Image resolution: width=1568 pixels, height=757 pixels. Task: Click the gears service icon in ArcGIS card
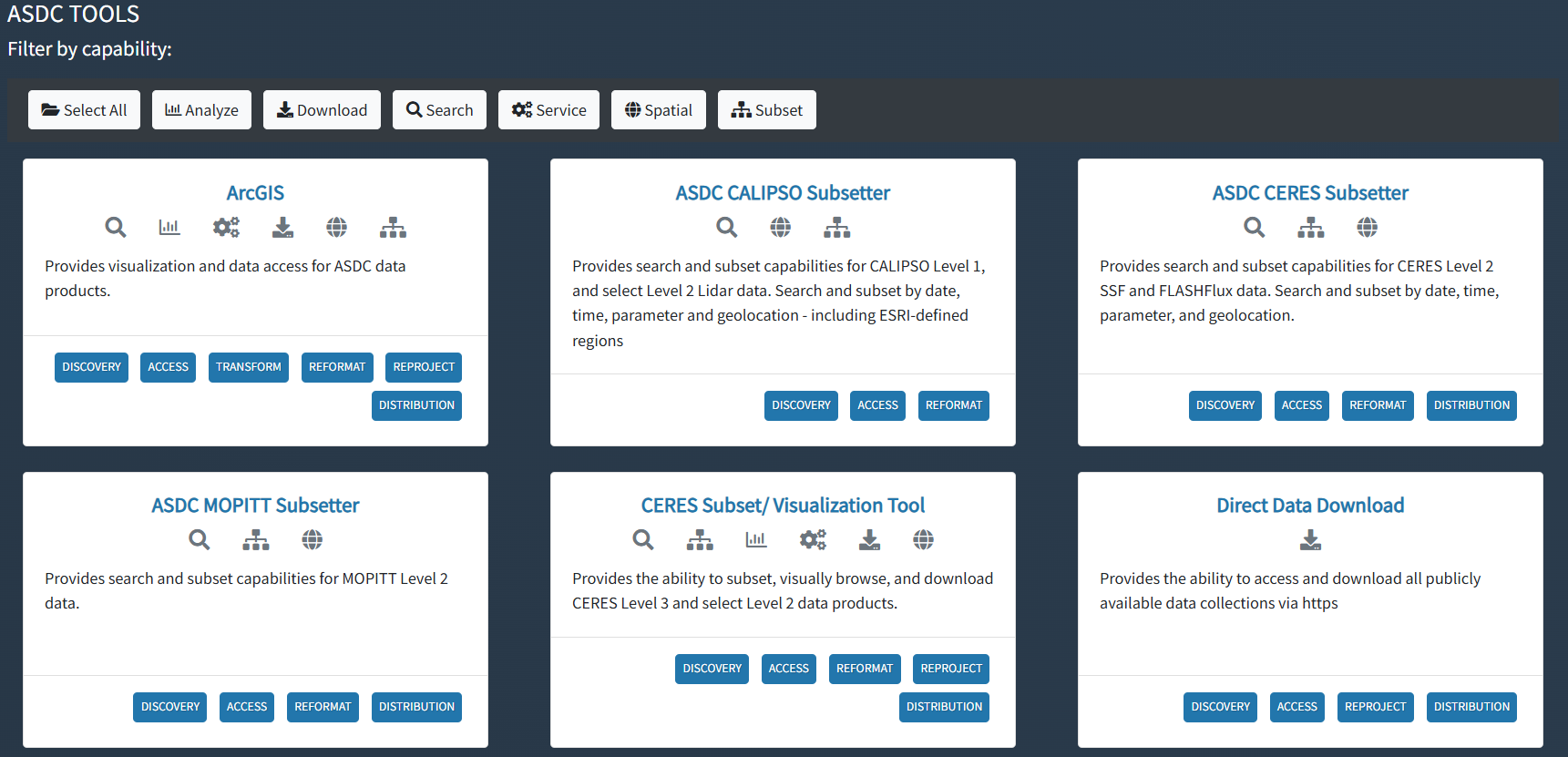[226, 227]
